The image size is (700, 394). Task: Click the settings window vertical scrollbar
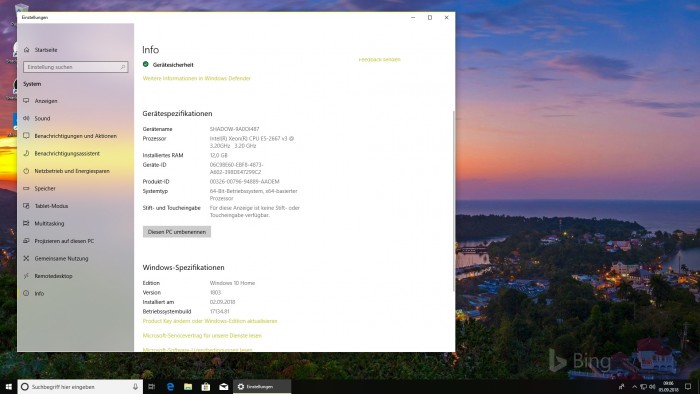(x=454, y=201)
